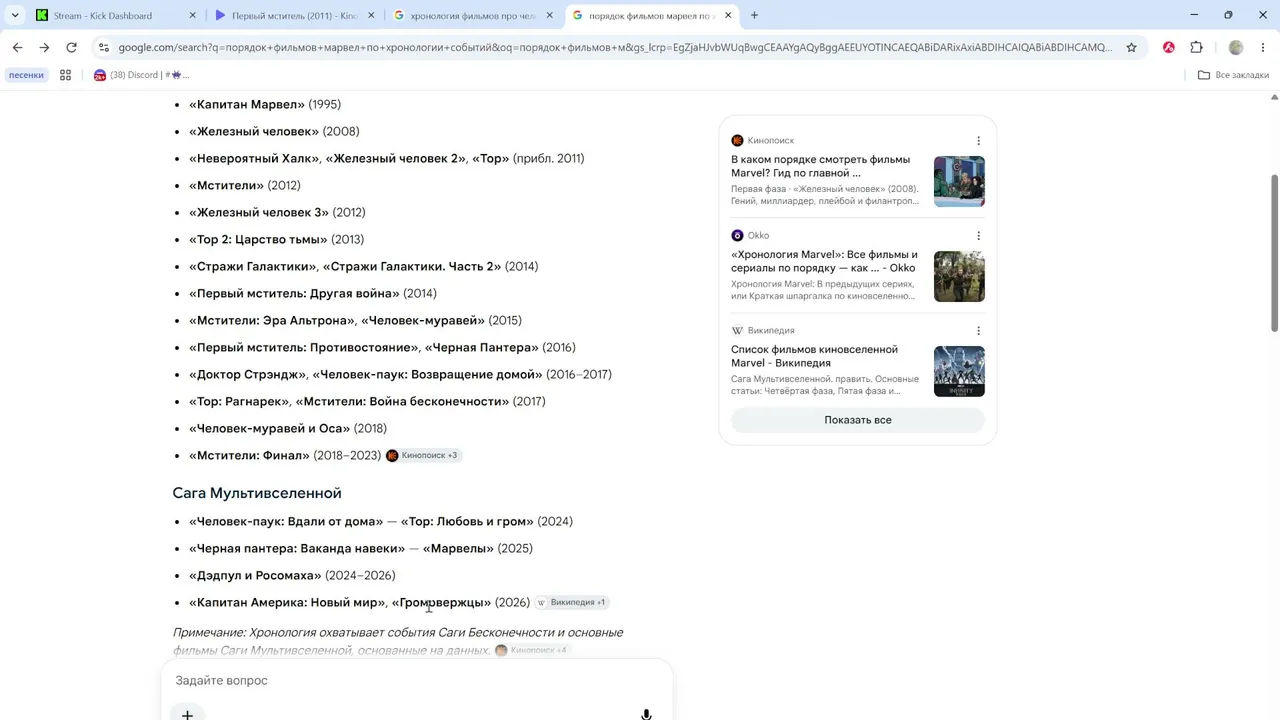Click the text «Доктор Стрэндж»
The image size is (1280, 720).
tap(247, 375)
